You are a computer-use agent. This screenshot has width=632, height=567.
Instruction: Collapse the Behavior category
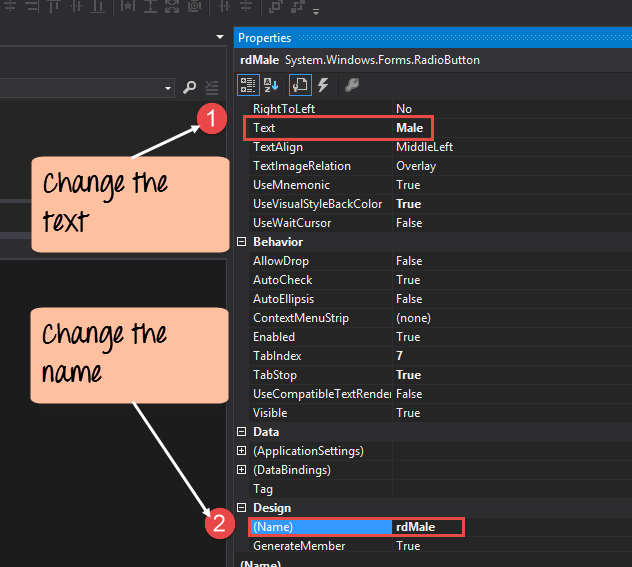[x=241, y=242]
